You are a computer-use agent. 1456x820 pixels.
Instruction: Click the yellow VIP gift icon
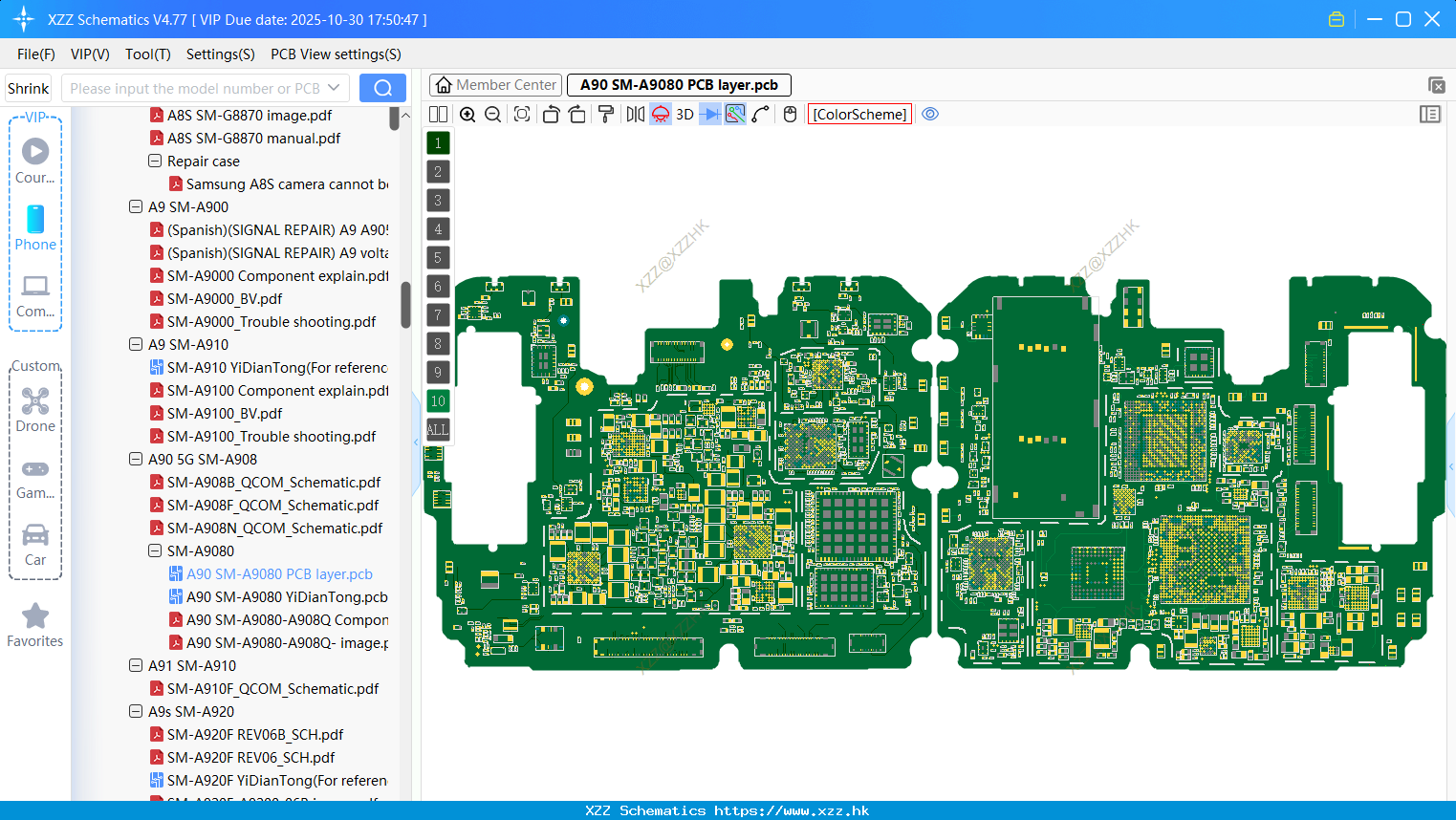1336,19
